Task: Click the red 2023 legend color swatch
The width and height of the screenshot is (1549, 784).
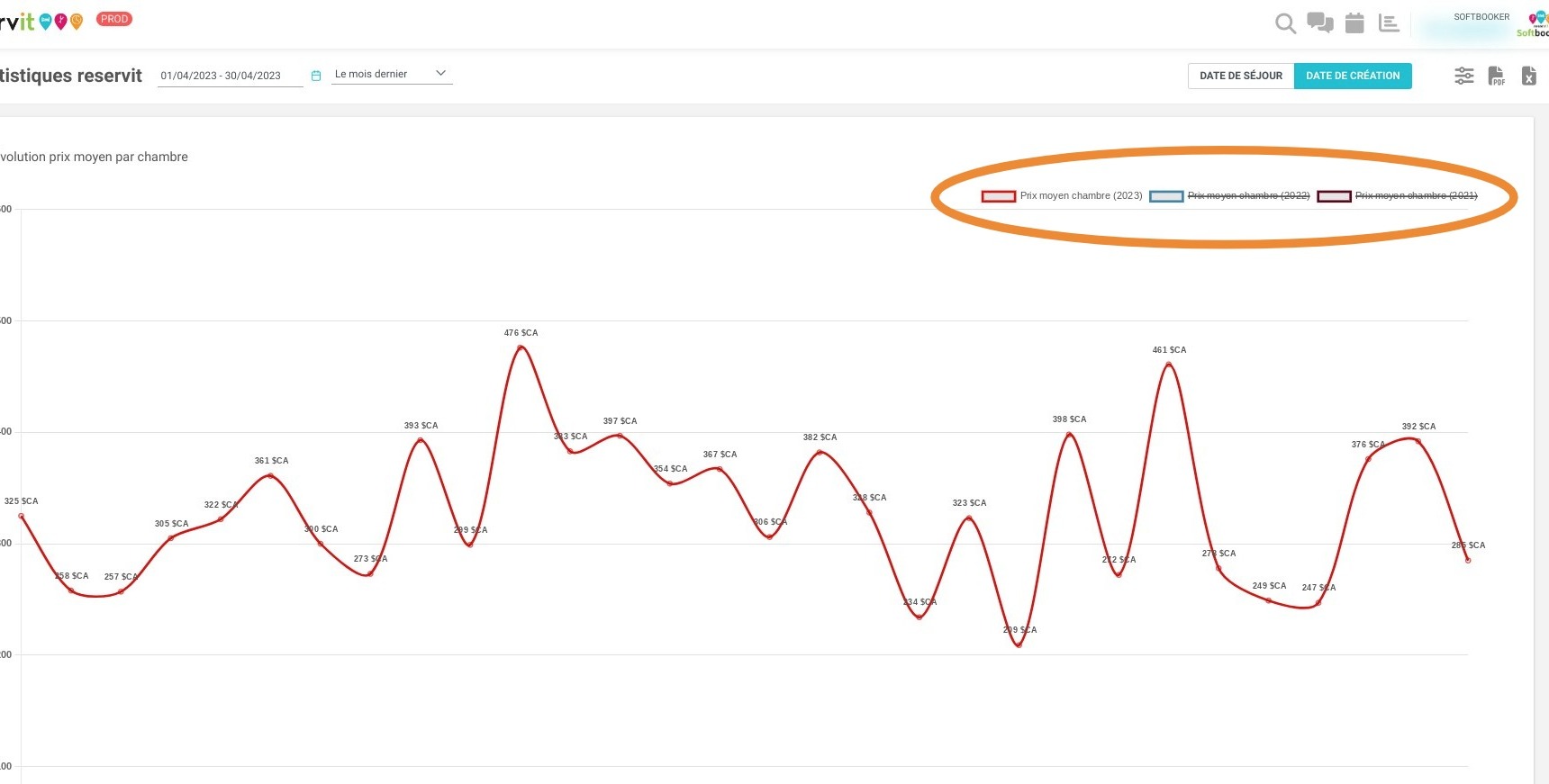Action: (x=998, y=195)
